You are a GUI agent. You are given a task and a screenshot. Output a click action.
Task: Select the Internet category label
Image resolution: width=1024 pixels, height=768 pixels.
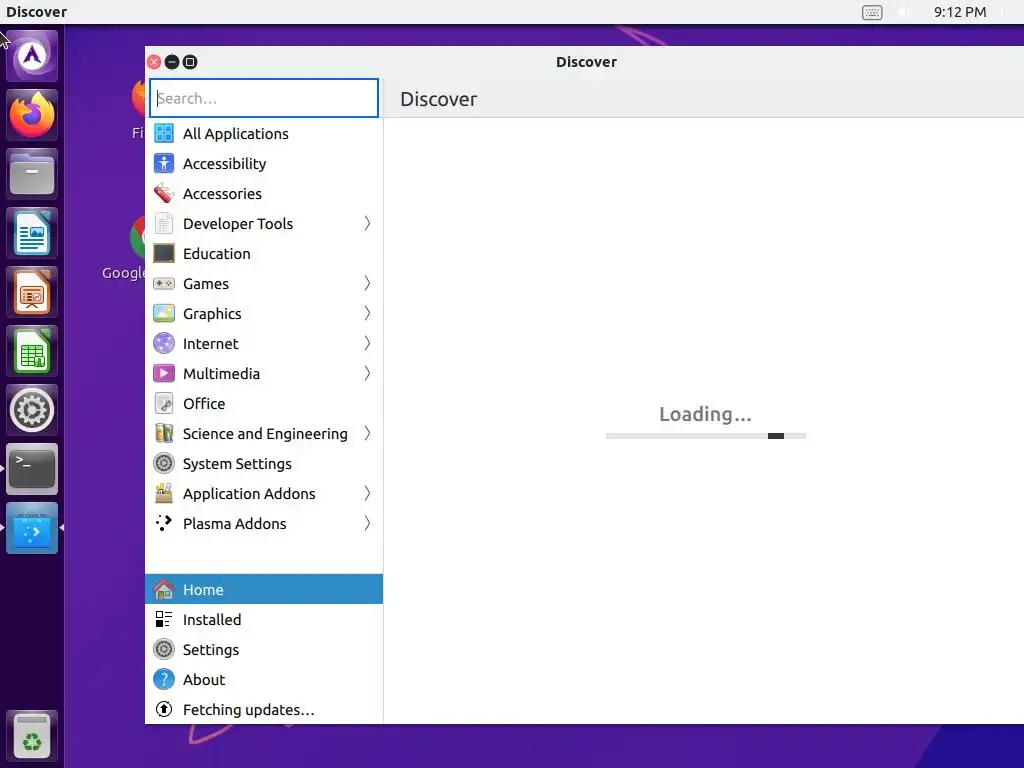(x=210, y=344)
